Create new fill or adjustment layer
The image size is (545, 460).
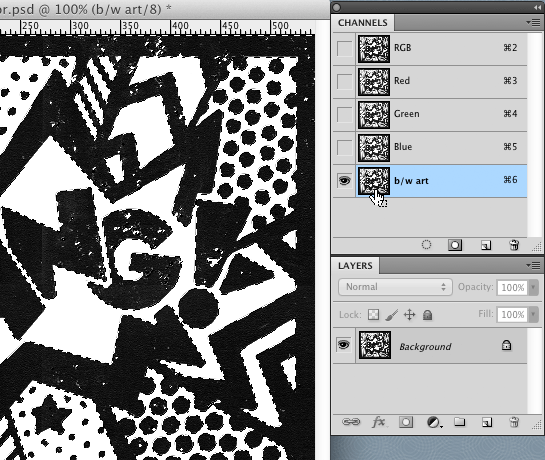434,422
